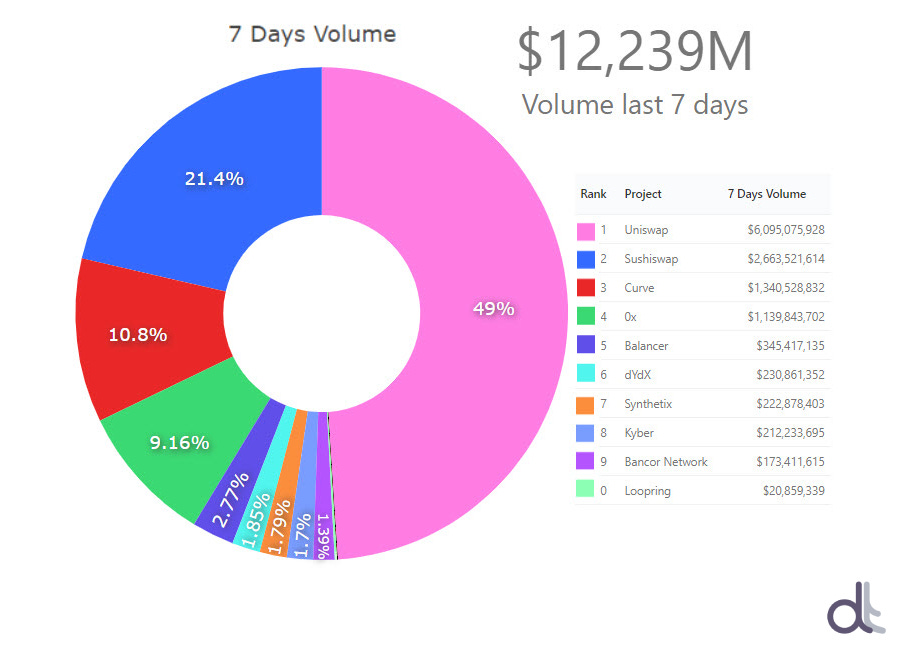
Task: Click the Rank column header
Action: click(x=593, y=194)
